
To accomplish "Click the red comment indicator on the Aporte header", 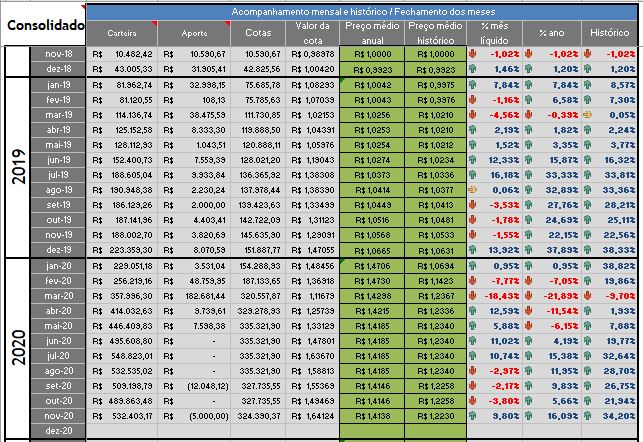I will 228,23.
